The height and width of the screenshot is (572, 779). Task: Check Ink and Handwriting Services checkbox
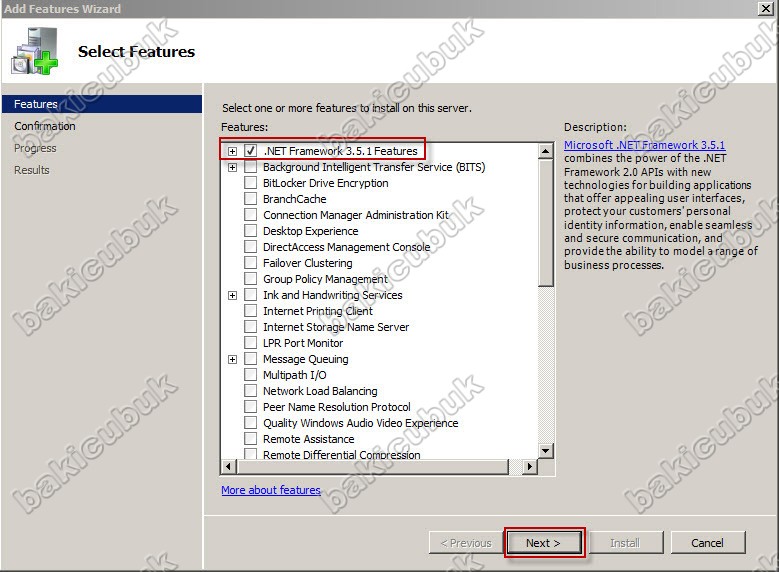(250, 295)
